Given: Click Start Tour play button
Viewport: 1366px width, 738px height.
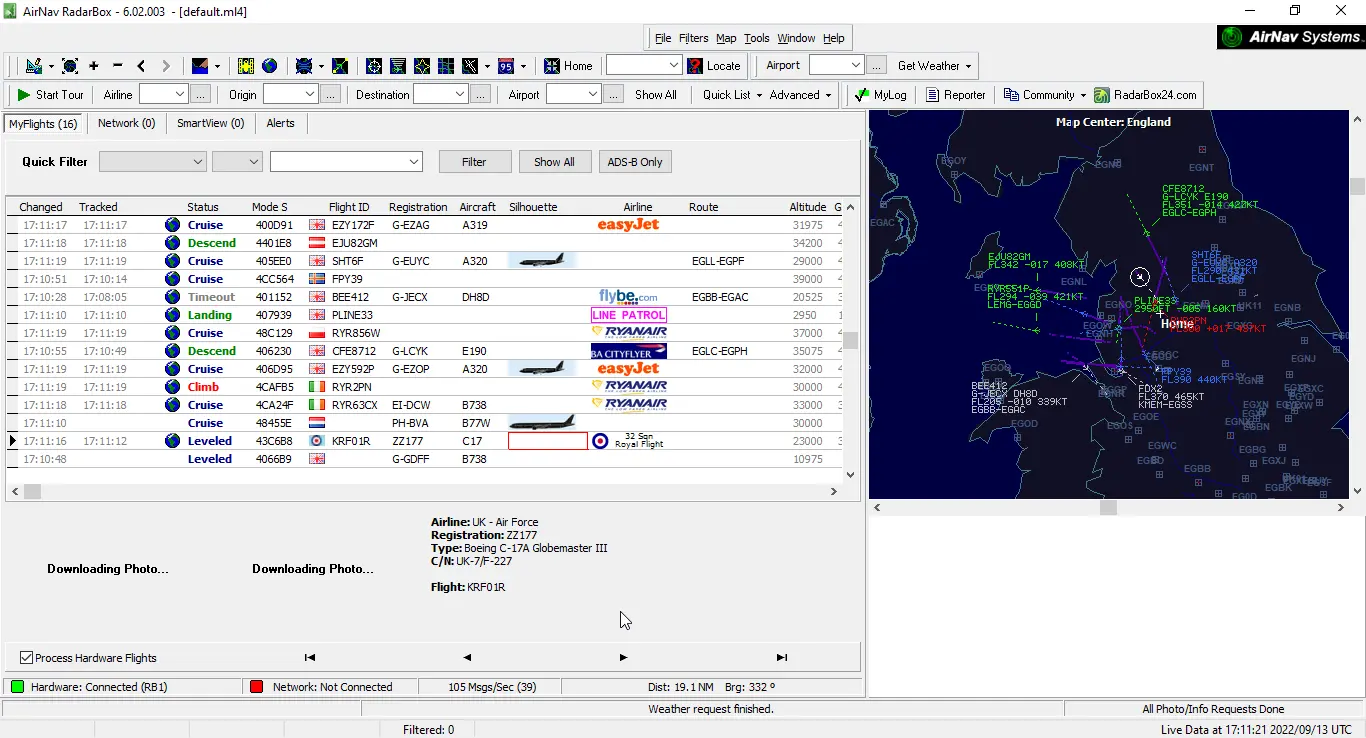Looking at the screenshot, I should 50,95.
